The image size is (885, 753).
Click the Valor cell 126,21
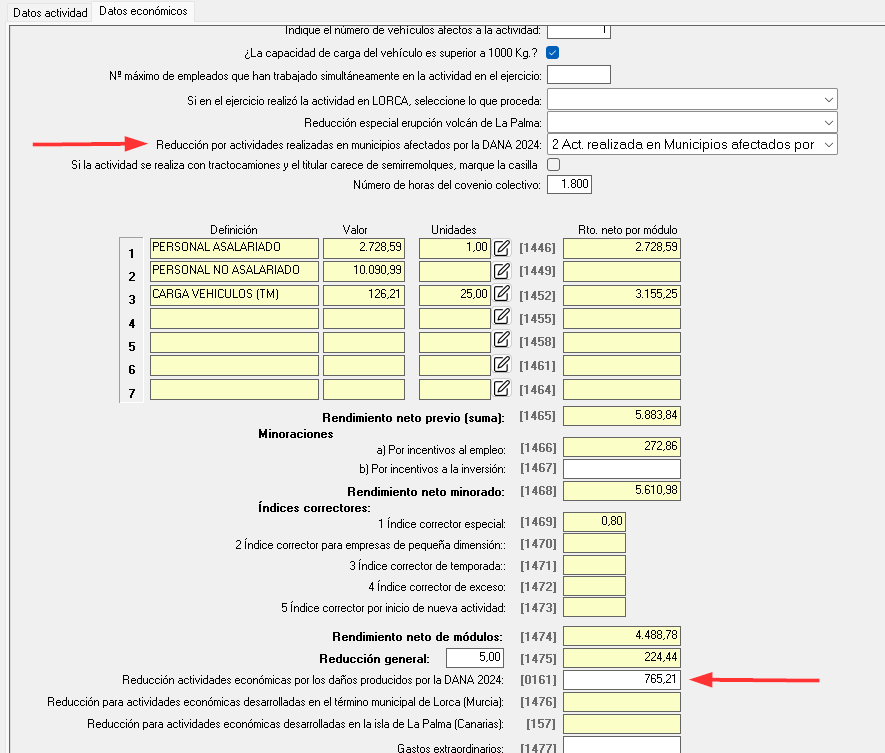pos(363,295)
